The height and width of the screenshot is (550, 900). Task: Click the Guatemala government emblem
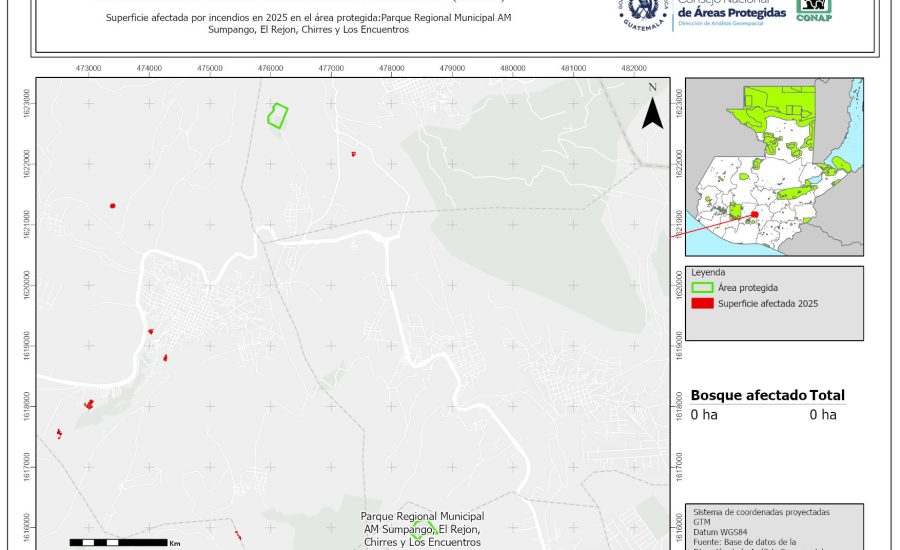click(x=642, y=12)
